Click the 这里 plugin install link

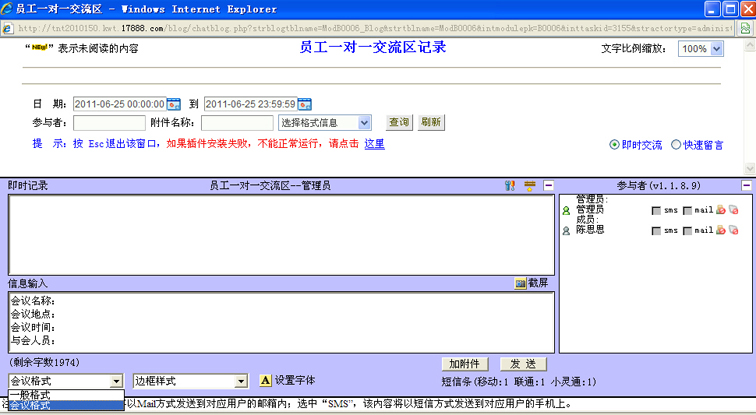[373, 144]
